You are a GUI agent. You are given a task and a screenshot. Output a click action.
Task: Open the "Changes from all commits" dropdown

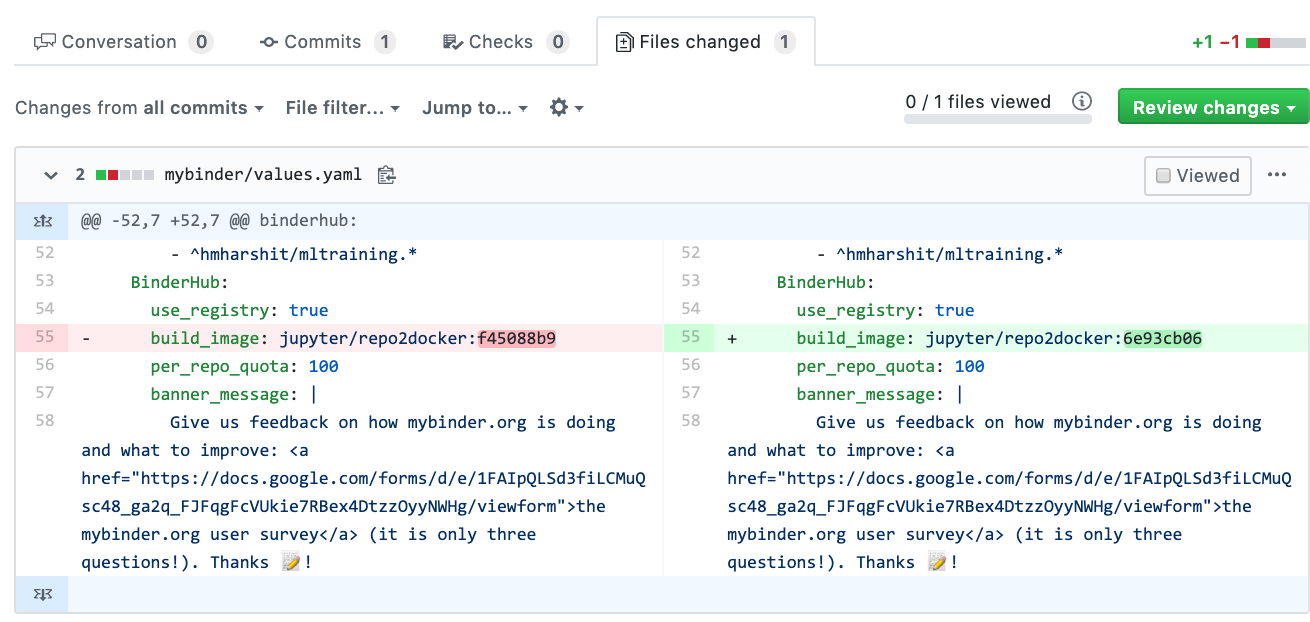140,107
